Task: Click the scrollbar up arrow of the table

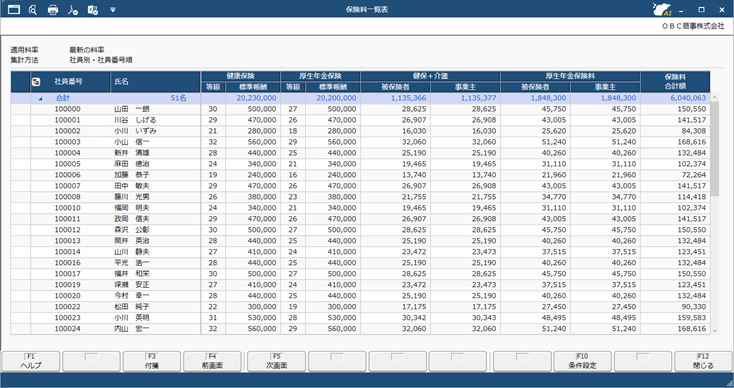Action: pos(714,97)
